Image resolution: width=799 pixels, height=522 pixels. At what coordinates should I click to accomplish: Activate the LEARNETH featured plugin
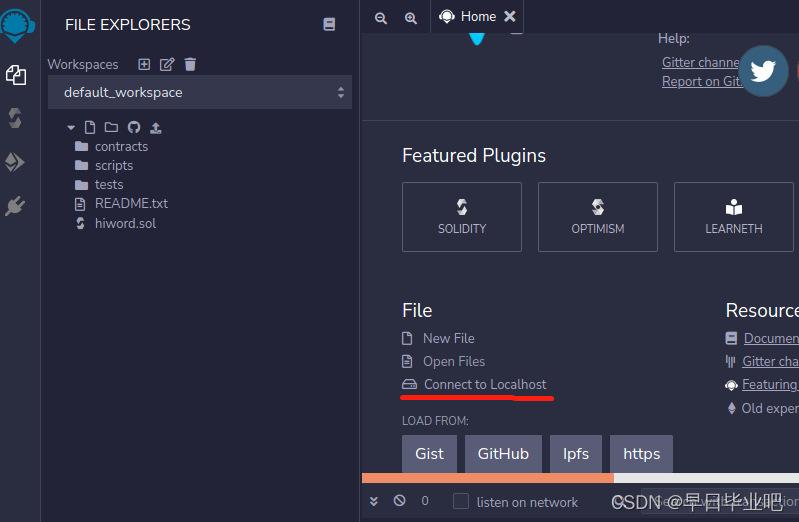(734, 217)
